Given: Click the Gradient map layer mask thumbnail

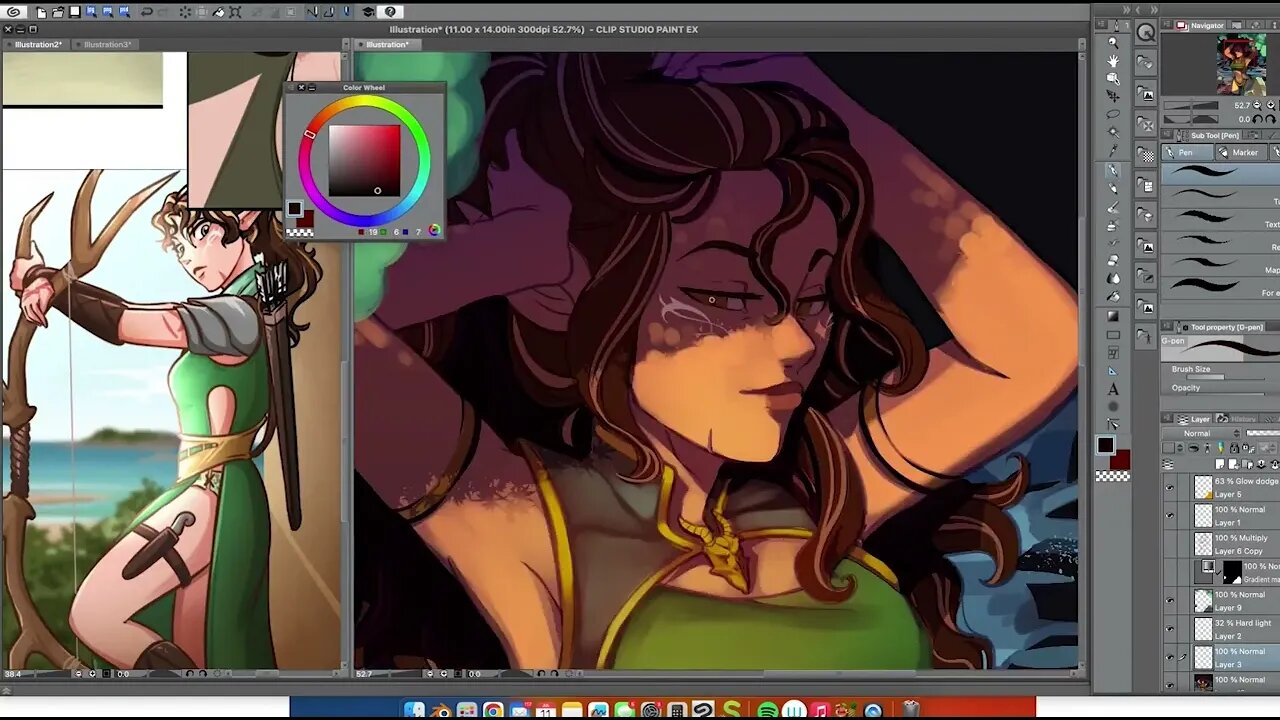Looking at the screenshot, I should click(1232, 572).
